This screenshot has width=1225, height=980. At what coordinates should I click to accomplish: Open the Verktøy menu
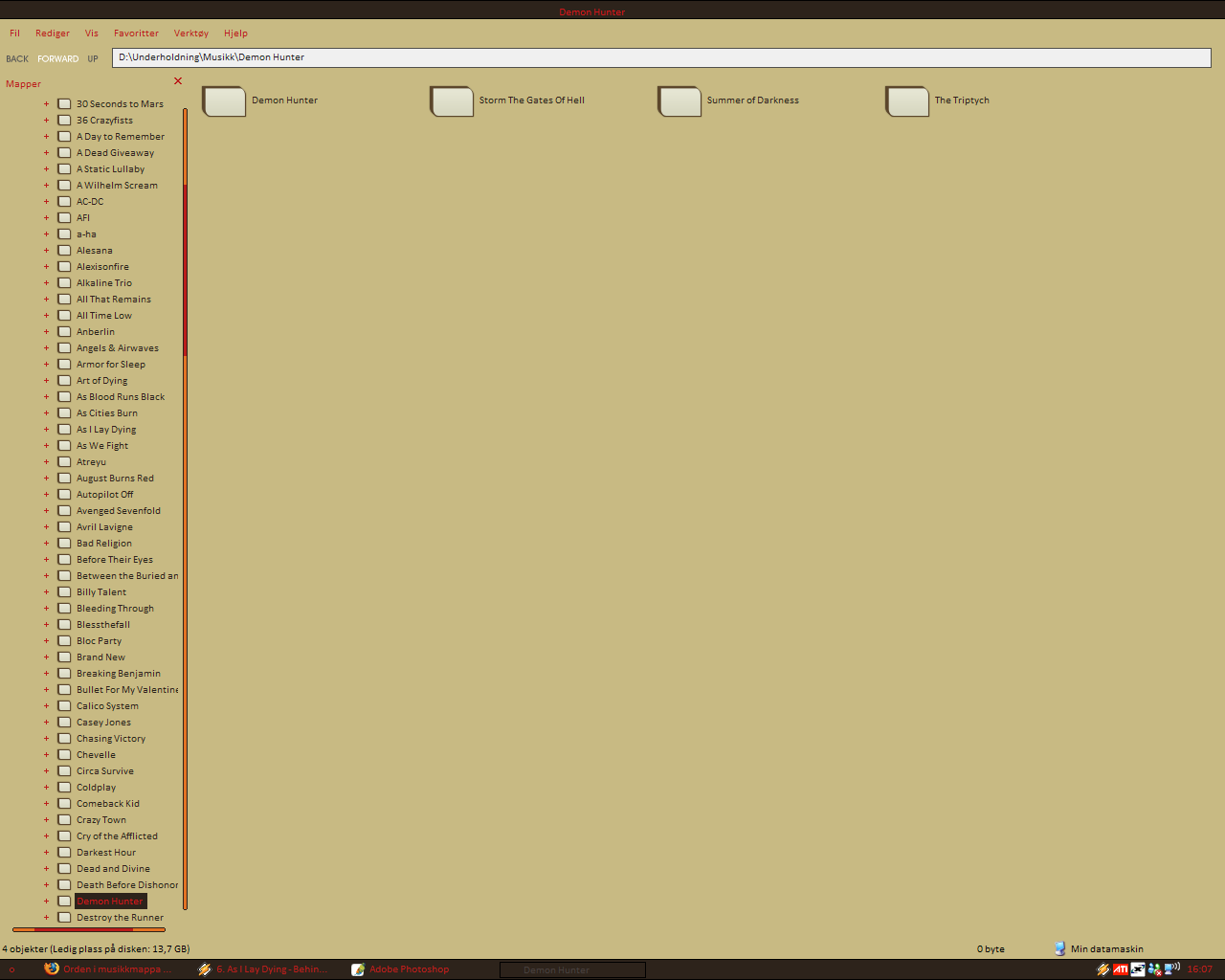[191, 33]
